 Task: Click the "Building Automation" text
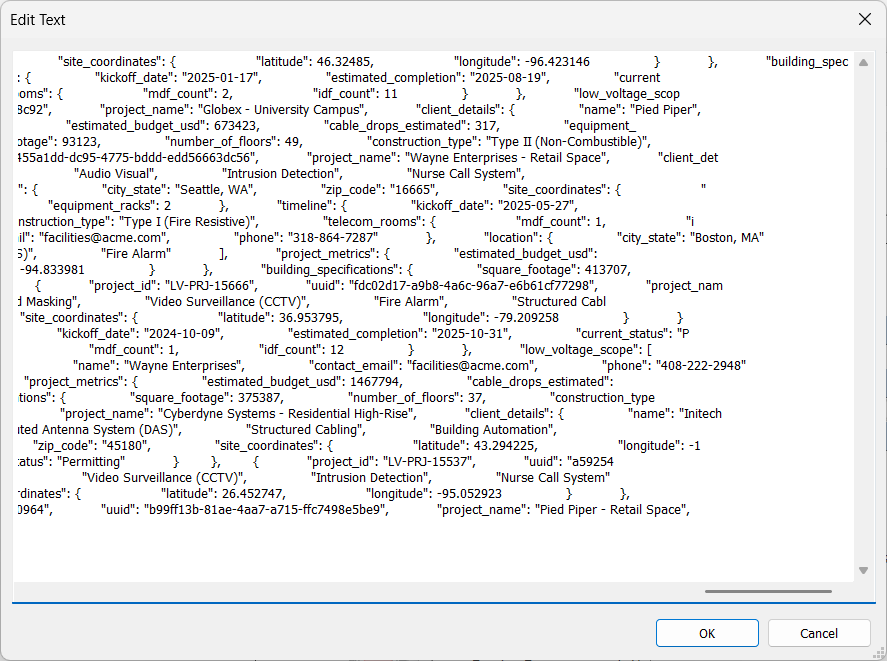[x=493, y=430]
